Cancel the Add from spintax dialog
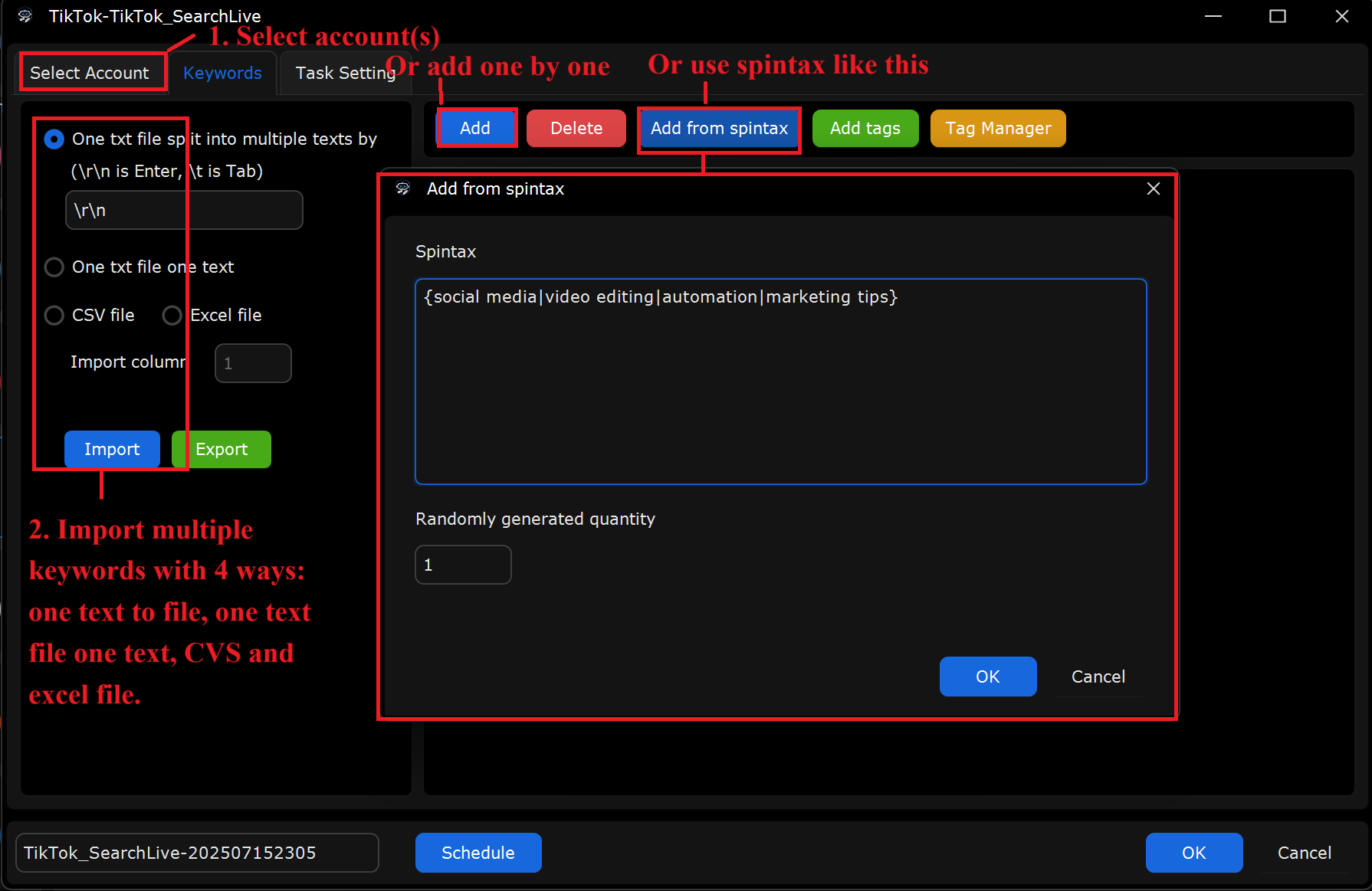This screenshot has width=1372, height=891. click(x=1098, y=676)
